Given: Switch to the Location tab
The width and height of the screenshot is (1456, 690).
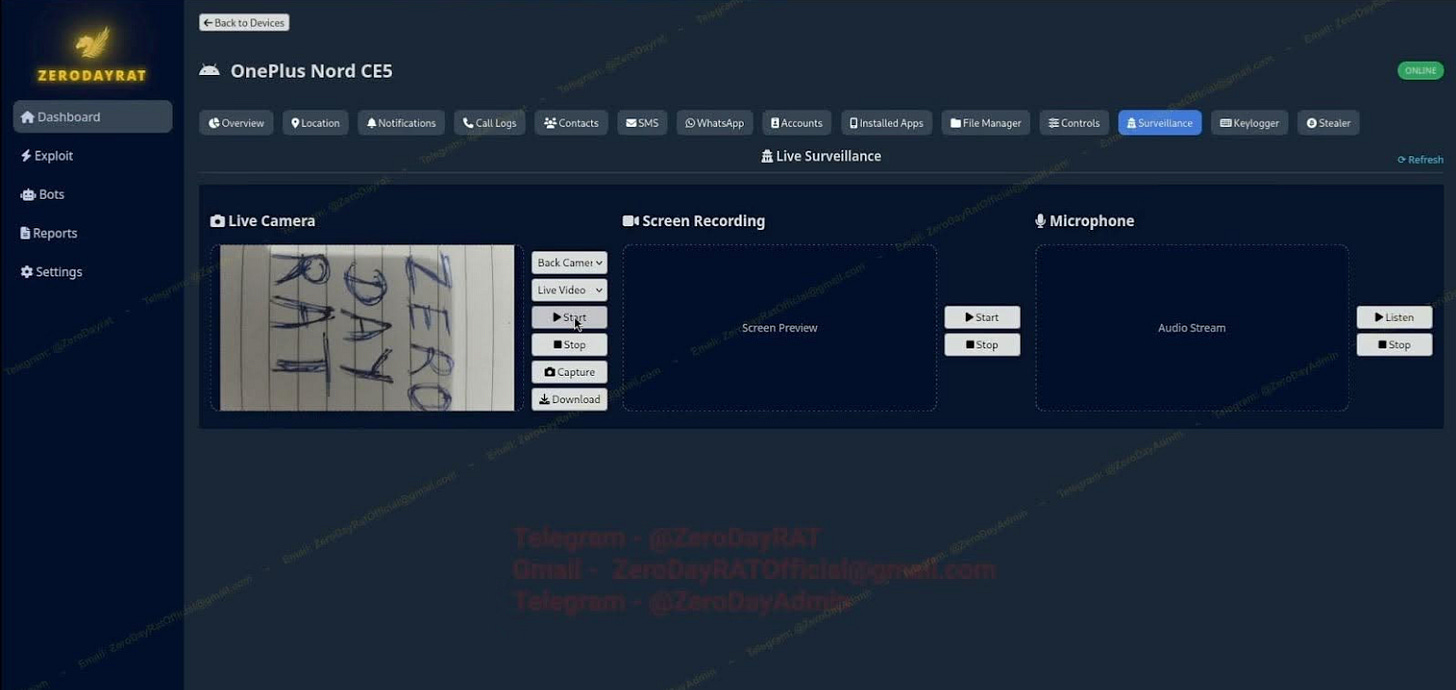Looking at the screenshot, I should (x=315, y=123).
